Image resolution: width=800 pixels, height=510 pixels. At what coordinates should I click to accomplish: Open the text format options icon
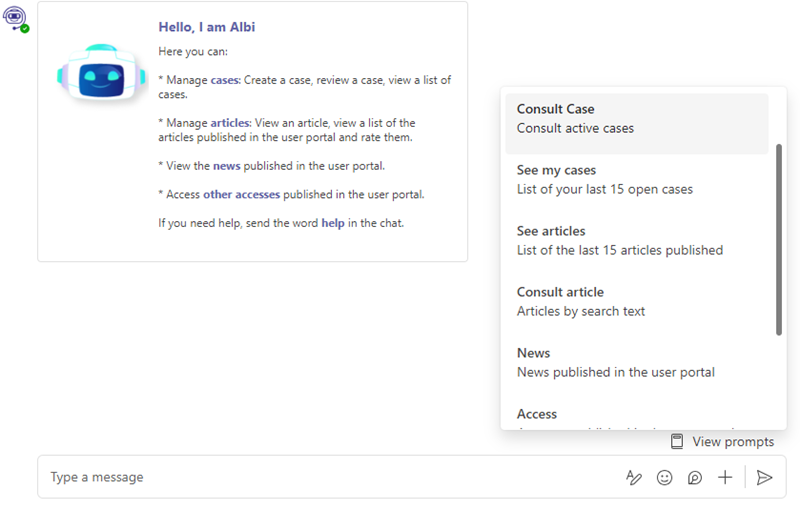[x=633, y=478]
